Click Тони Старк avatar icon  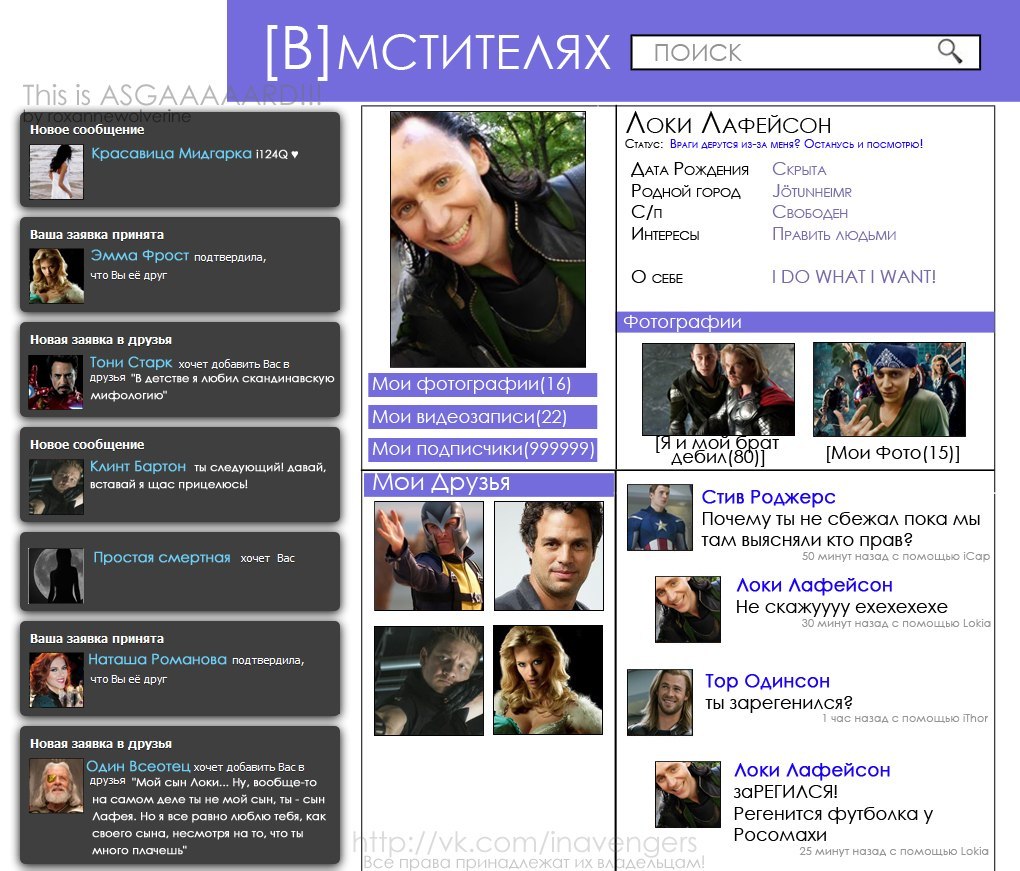tap(55, 382)
